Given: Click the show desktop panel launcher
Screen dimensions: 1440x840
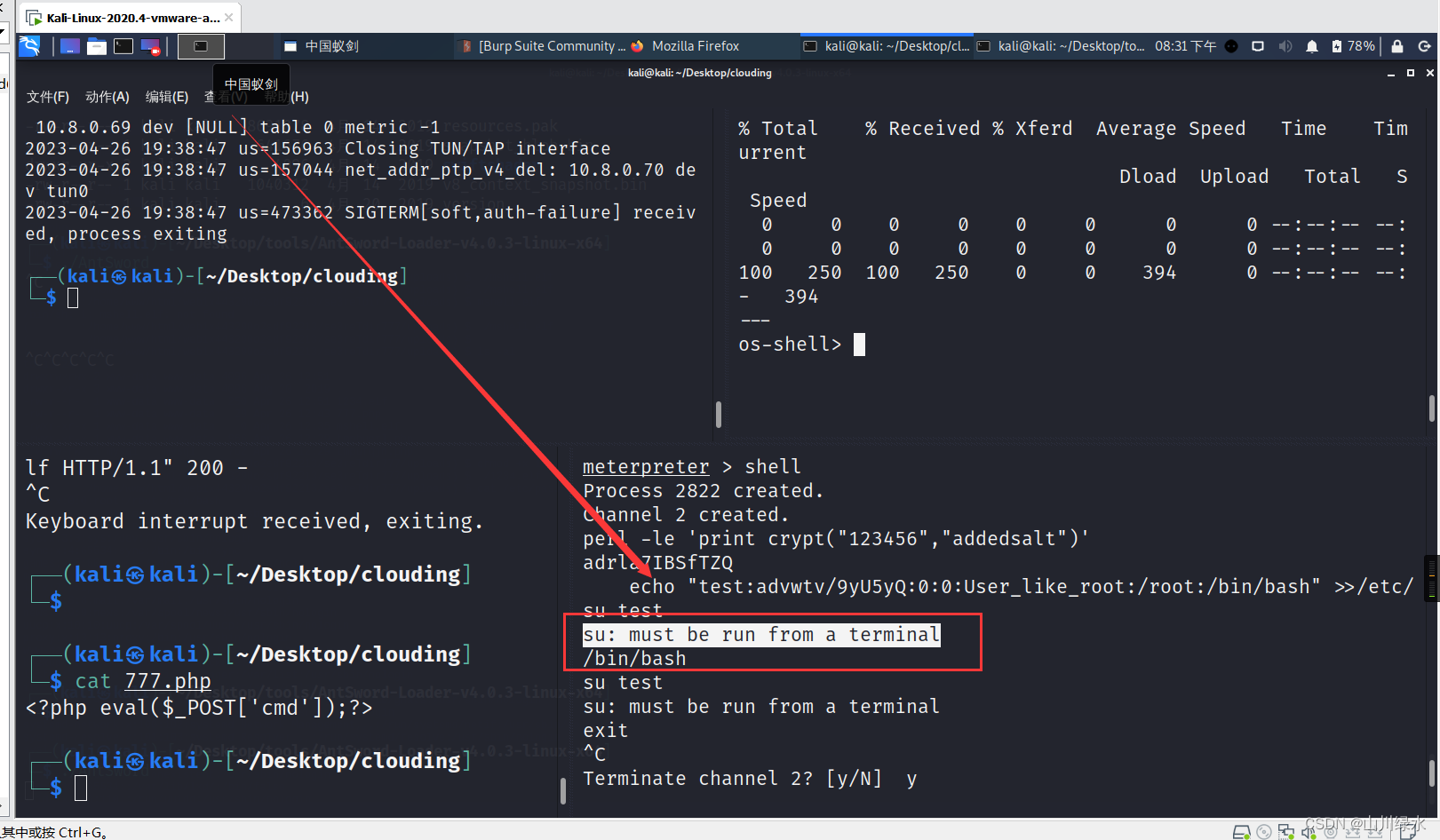Looking at the screenshot, I should (70, 46).
